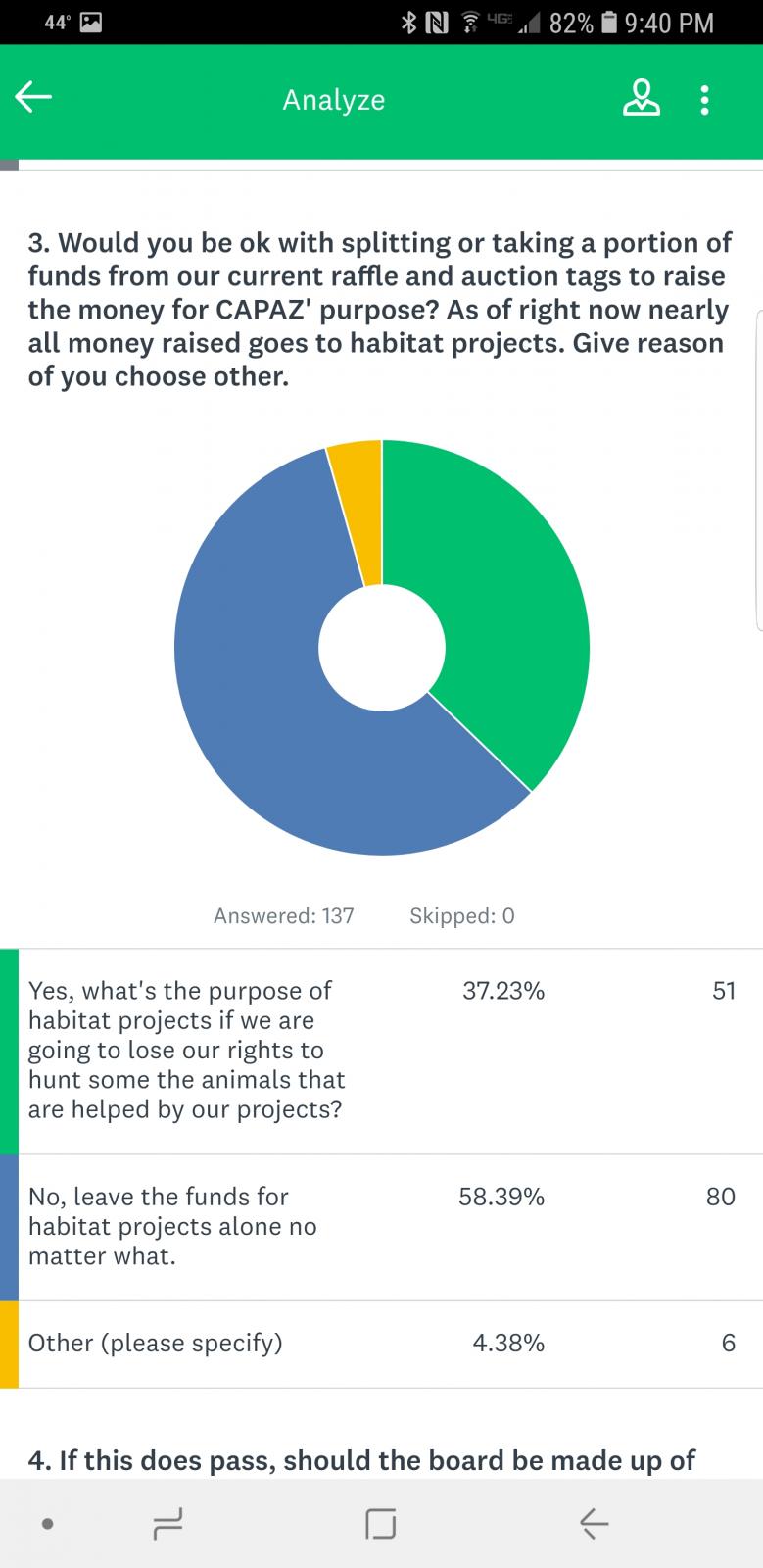Open the 'Other (please specify)' responses row
The width and height of the screenshot is (763, 1568).
click(x=381, y=1344)
